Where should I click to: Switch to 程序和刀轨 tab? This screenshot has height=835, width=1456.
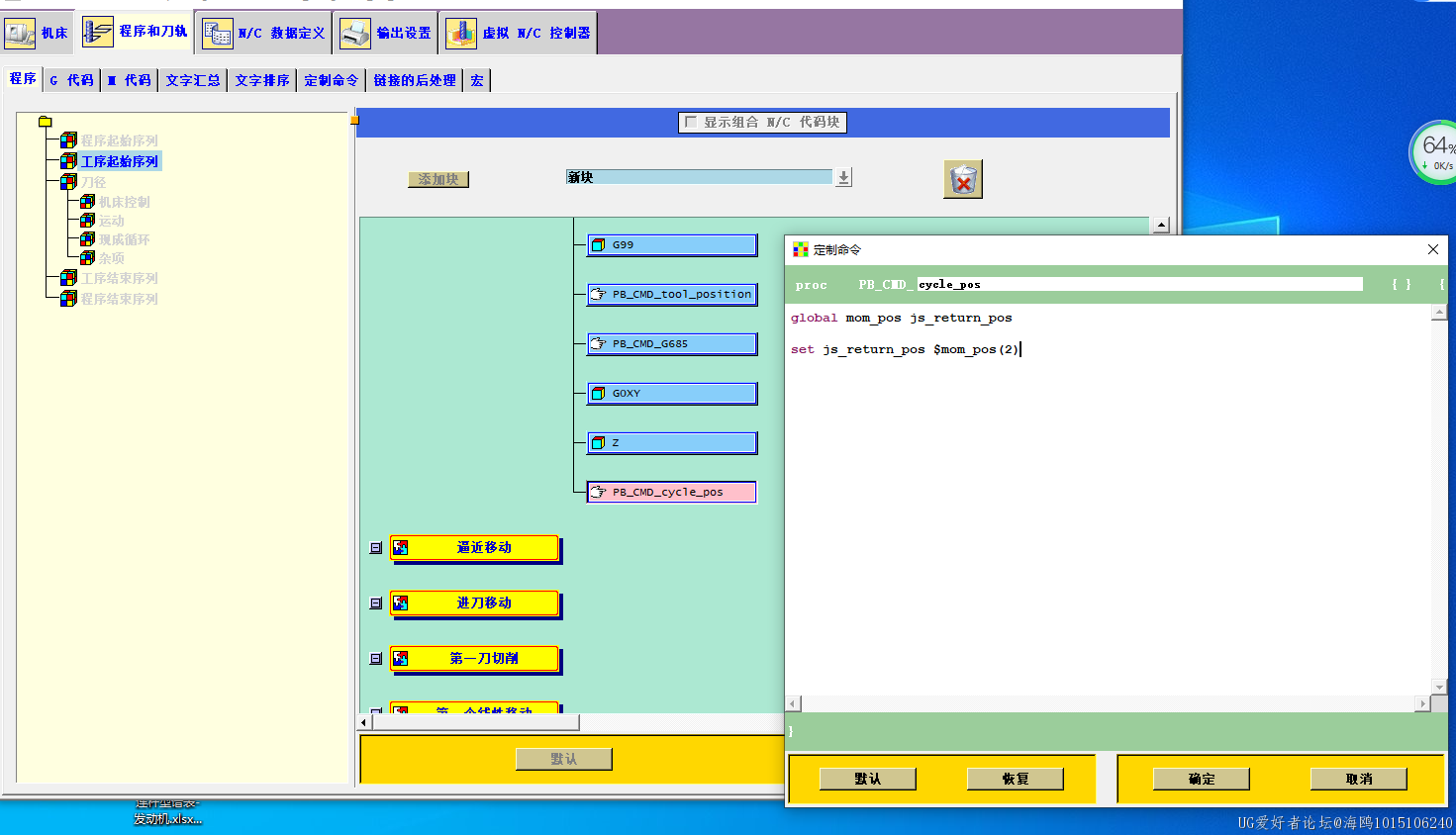tap(135, 32)
